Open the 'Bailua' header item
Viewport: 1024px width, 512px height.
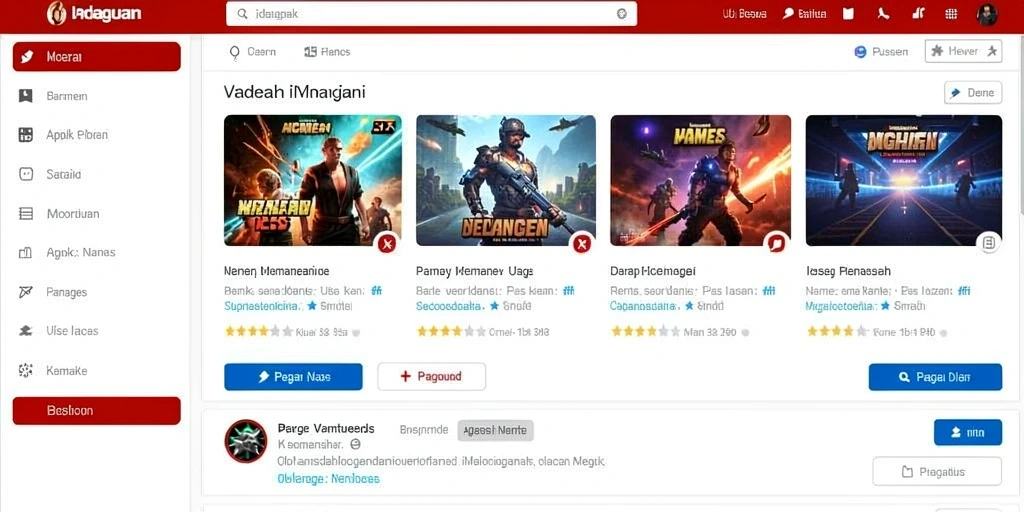(805, 14)
